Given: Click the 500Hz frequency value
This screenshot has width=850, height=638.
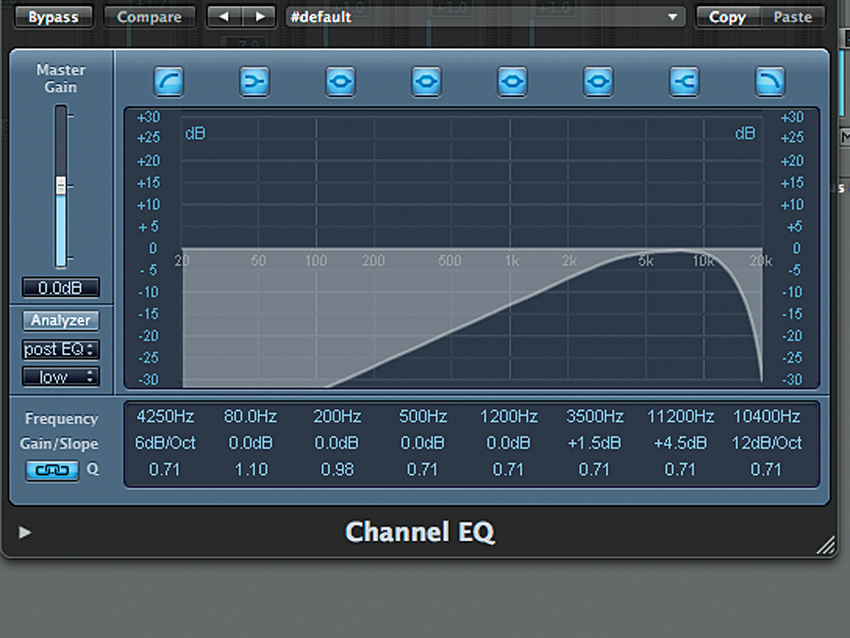Looking at the screenshot, I should click(x=423, y=416).
